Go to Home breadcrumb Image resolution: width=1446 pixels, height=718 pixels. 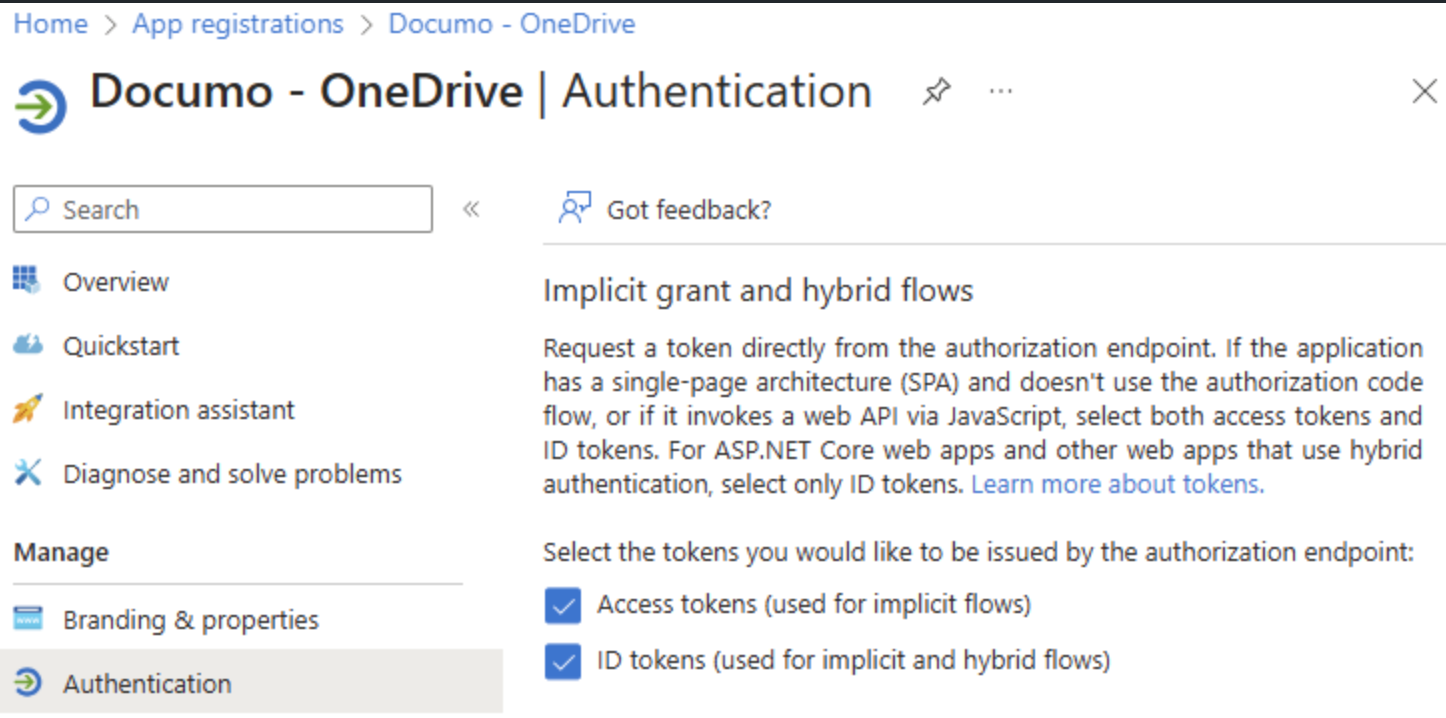tap(50, 24)
